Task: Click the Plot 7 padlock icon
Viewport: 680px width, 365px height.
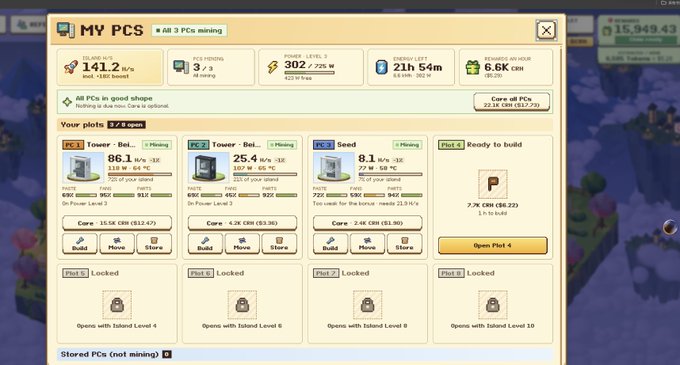Action: 368,305
